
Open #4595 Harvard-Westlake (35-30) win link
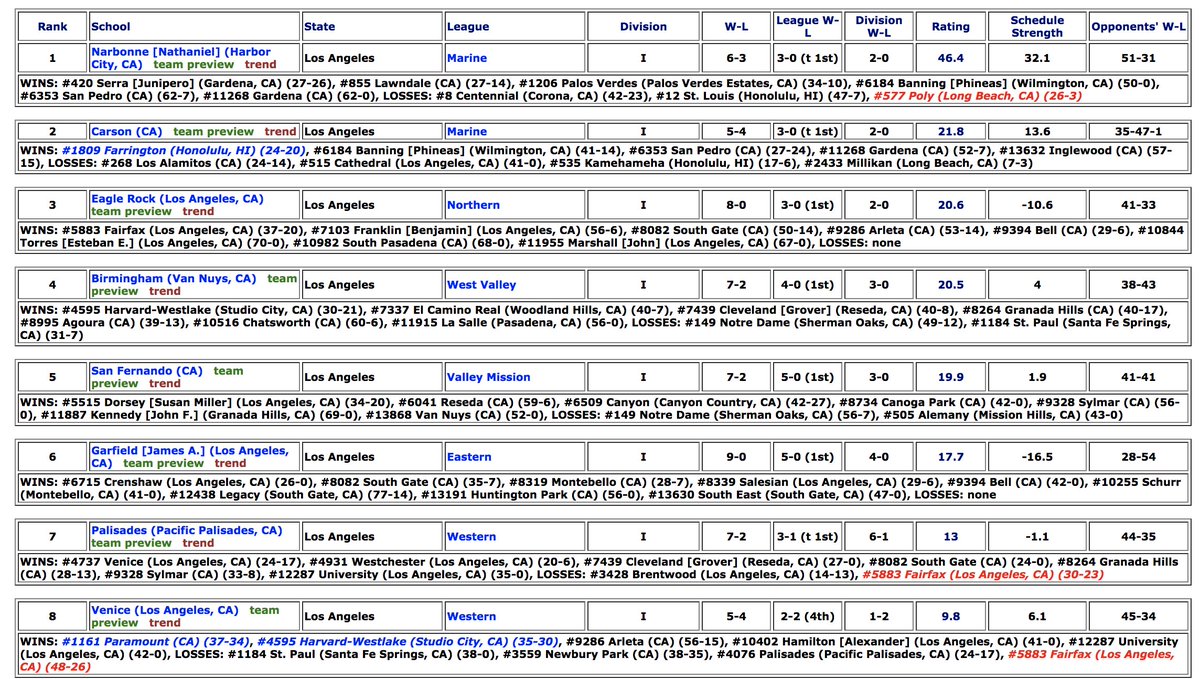[x=407, y=641]
